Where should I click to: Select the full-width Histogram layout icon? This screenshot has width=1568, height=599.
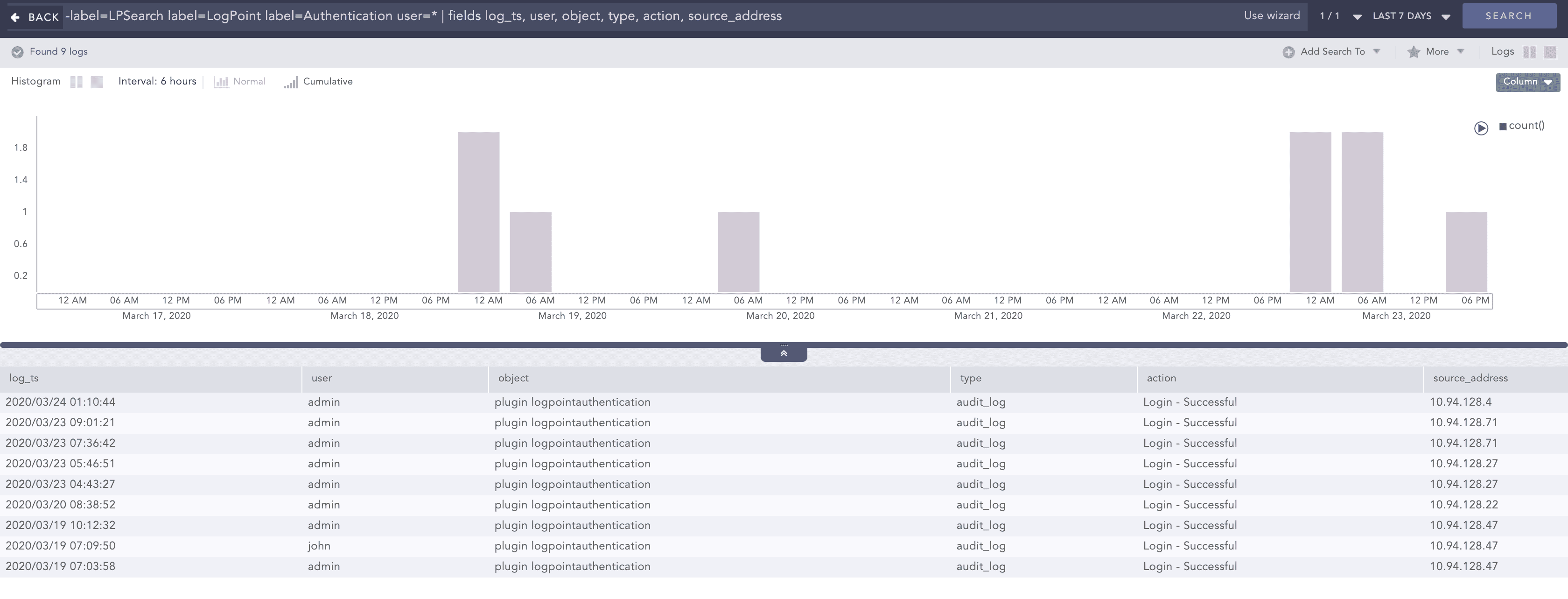[96, 81]
